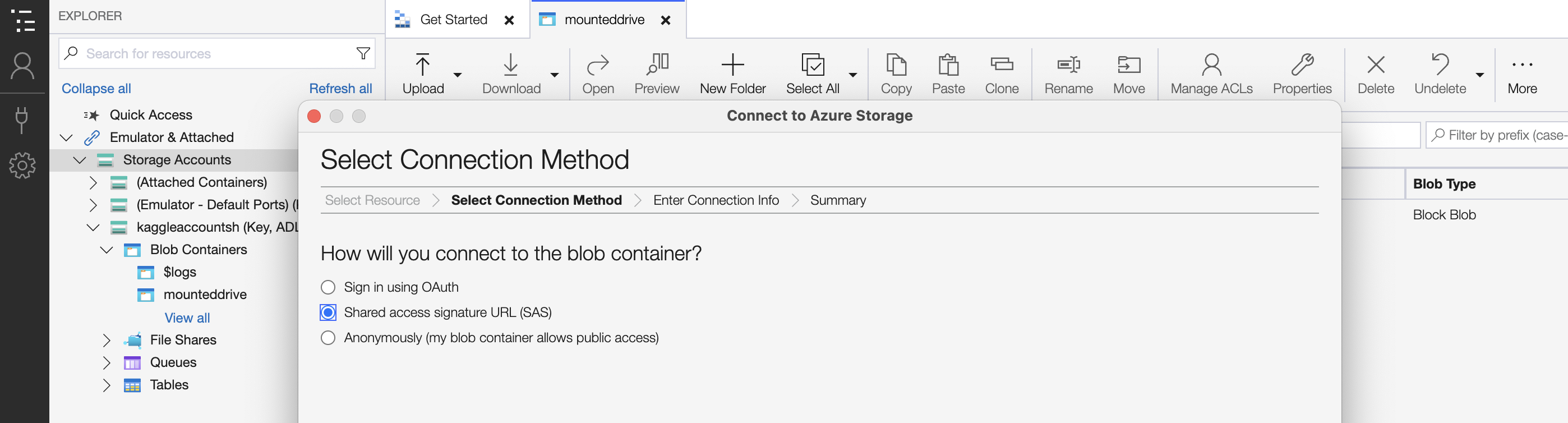Image resolution: width=1568 pixels, height=423 pixels.
Task: Open Select All dropdown arrow
Action: pyautogui.click(x=853, y=75)
